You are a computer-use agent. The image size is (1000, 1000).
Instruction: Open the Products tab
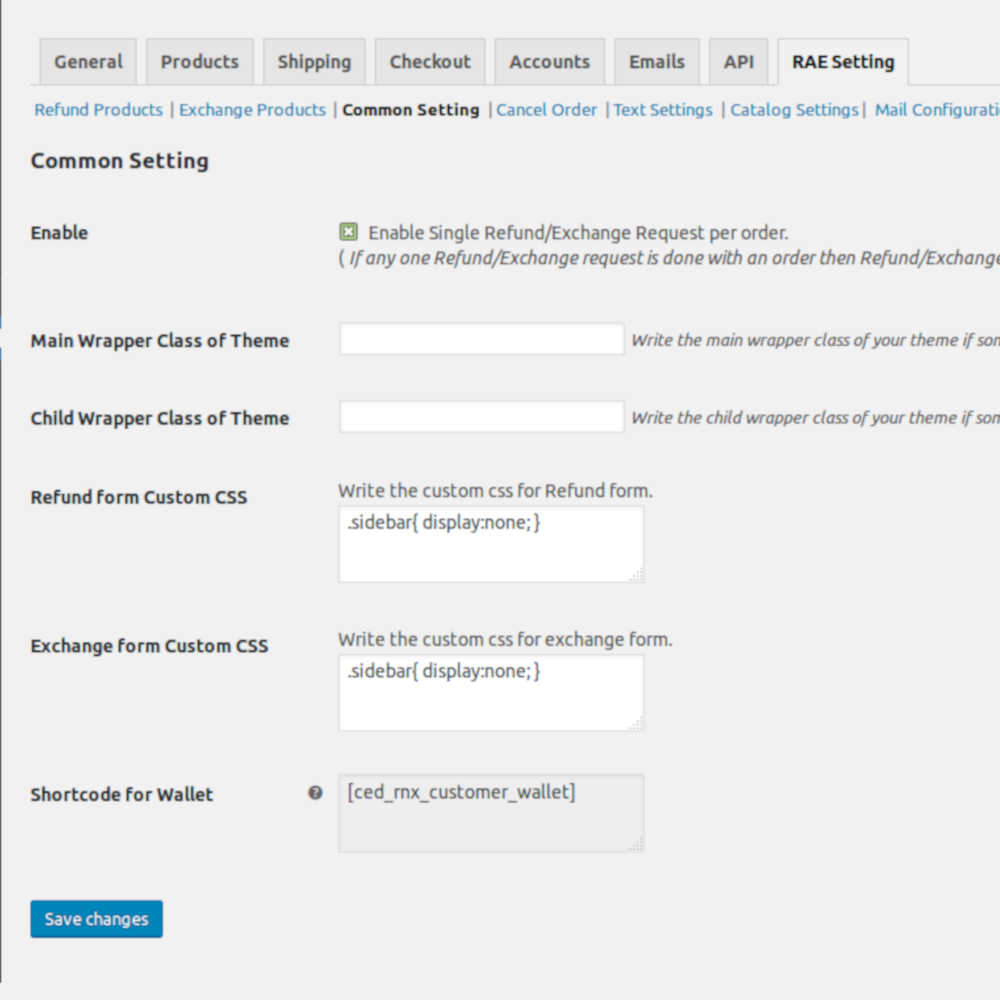click(199, 61)
